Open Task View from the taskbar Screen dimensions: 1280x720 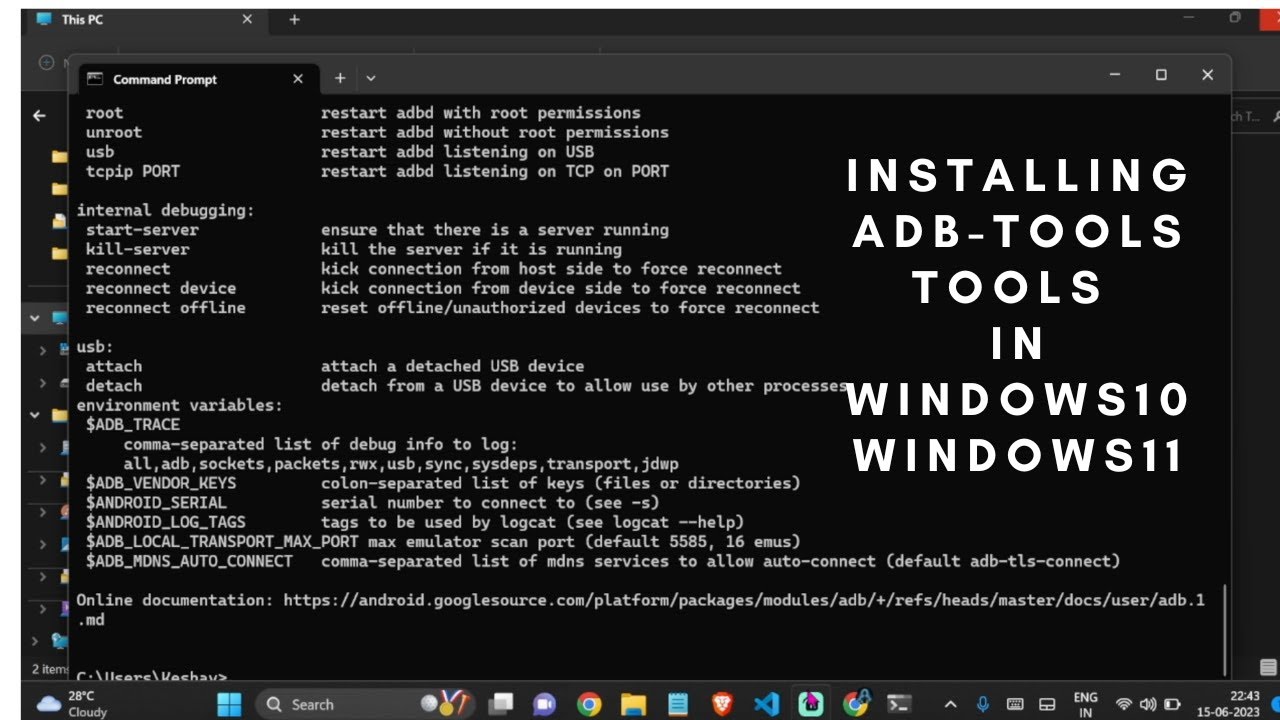(503, 704)
